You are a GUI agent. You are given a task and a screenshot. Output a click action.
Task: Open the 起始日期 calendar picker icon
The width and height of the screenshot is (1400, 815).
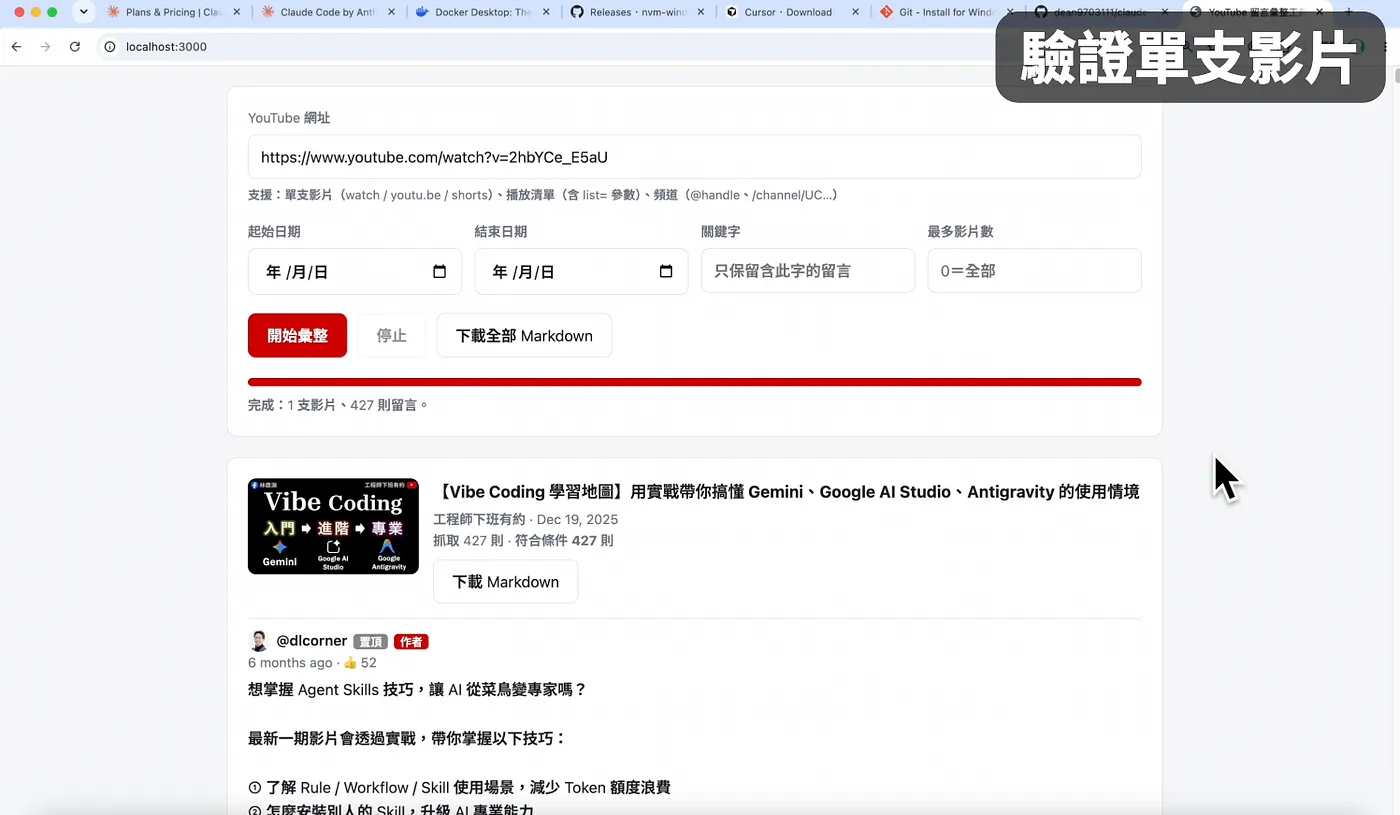coord(439,271)
